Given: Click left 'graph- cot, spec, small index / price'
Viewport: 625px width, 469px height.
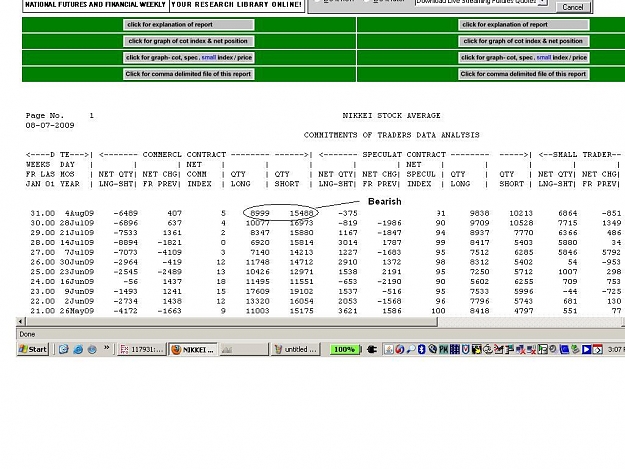Looking at the screenshot, I should (189, 57).
